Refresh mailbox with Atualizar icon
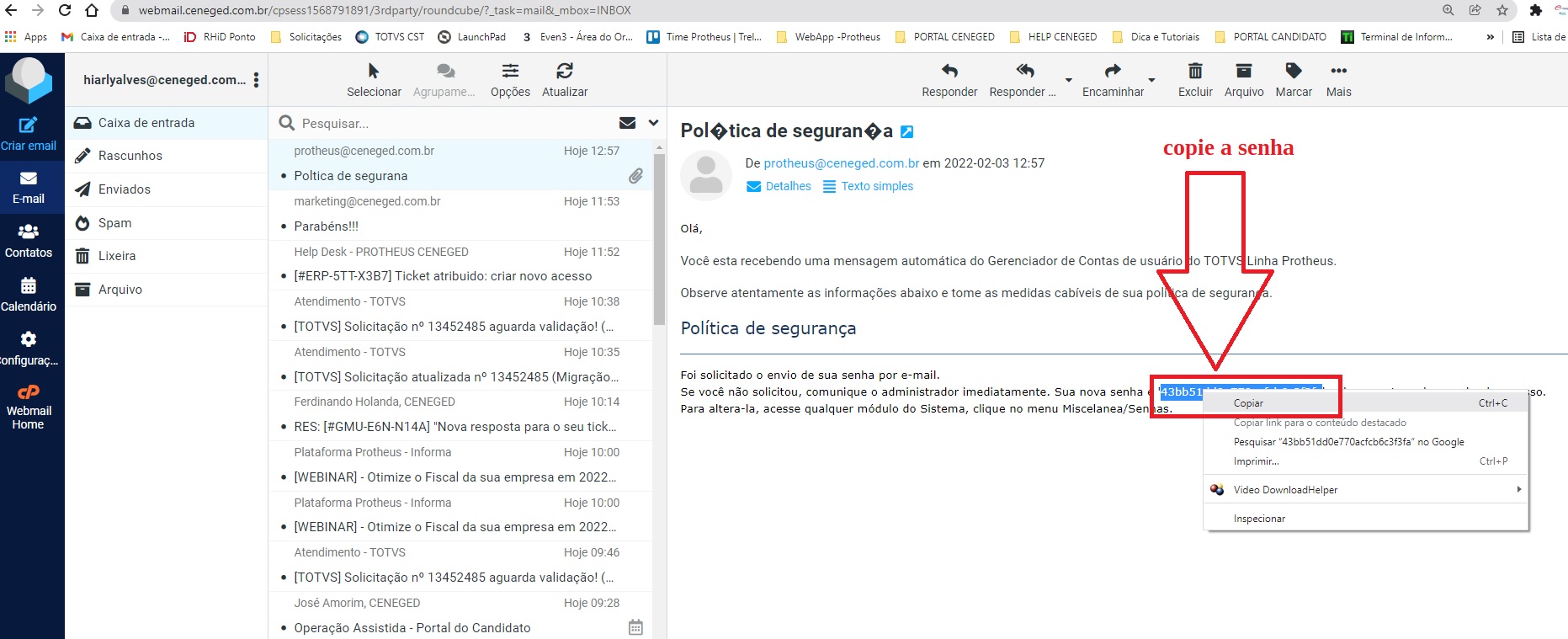Viewport: 1568px width, 639px height. (x=565, y=72)
